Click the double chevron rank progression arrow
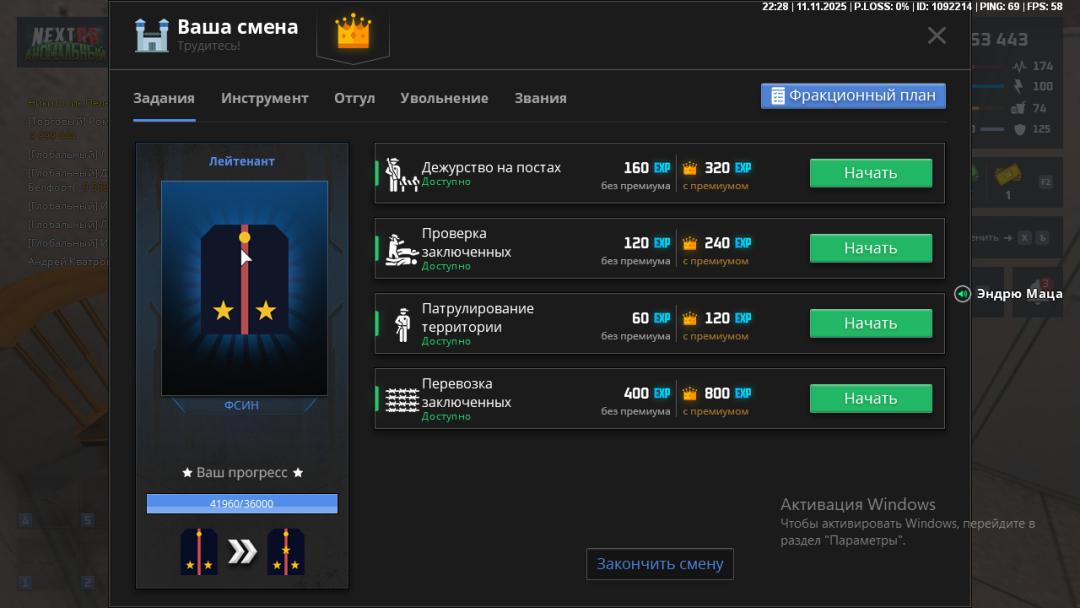This screenshot has width=1080, height=608. click(242, 551)
